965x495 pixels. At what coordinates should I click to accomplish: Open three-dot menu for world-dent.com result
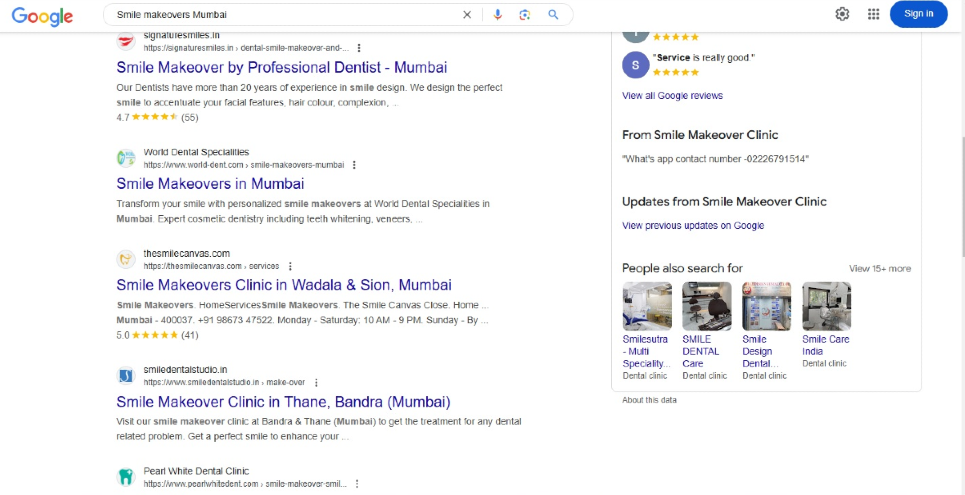pyautogui.click(x=354, y=165)
